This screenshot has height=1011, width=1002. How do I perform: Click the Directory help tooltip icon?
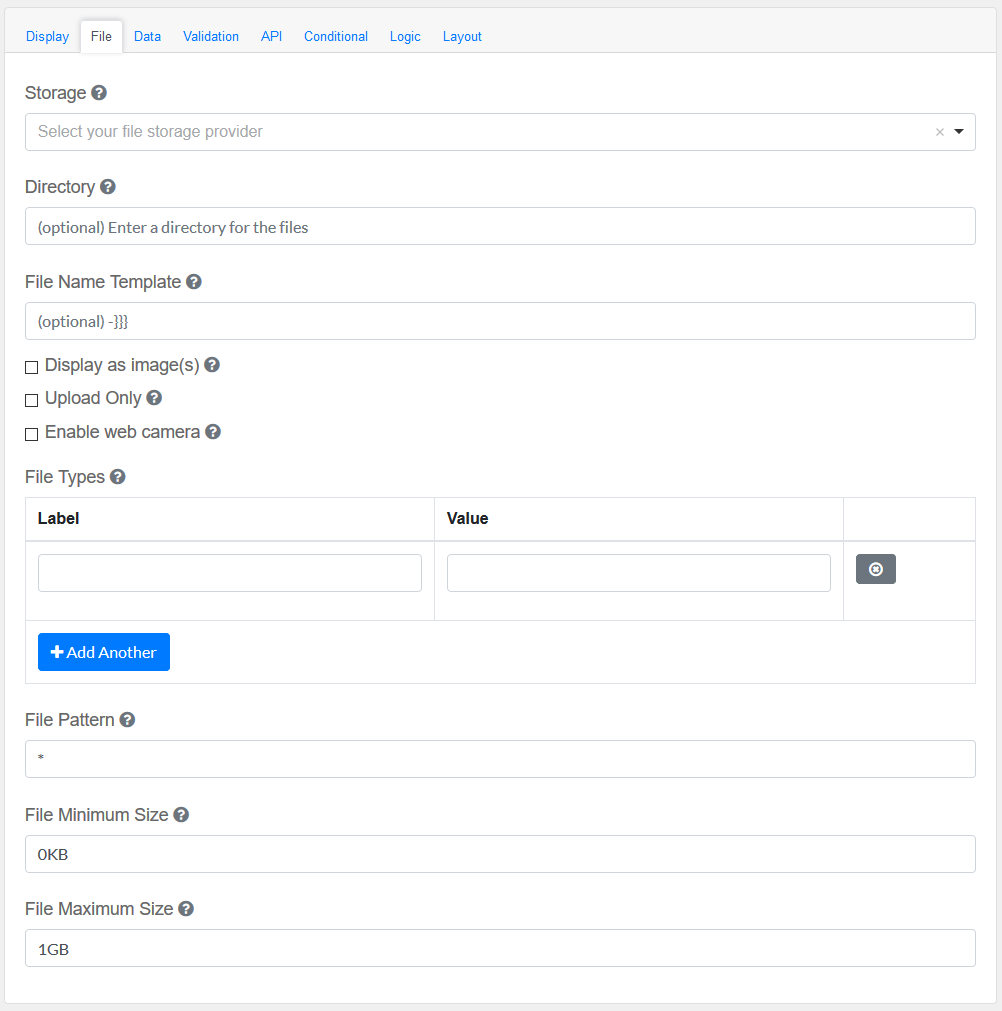(108, 187)
